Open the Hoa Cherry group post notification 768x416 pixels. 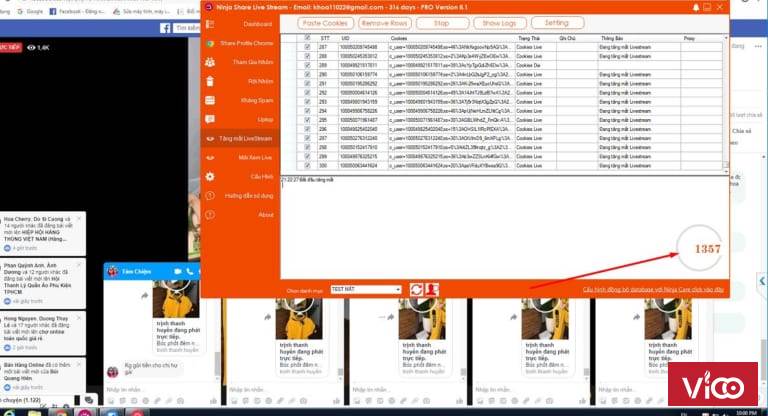[42, 233]
